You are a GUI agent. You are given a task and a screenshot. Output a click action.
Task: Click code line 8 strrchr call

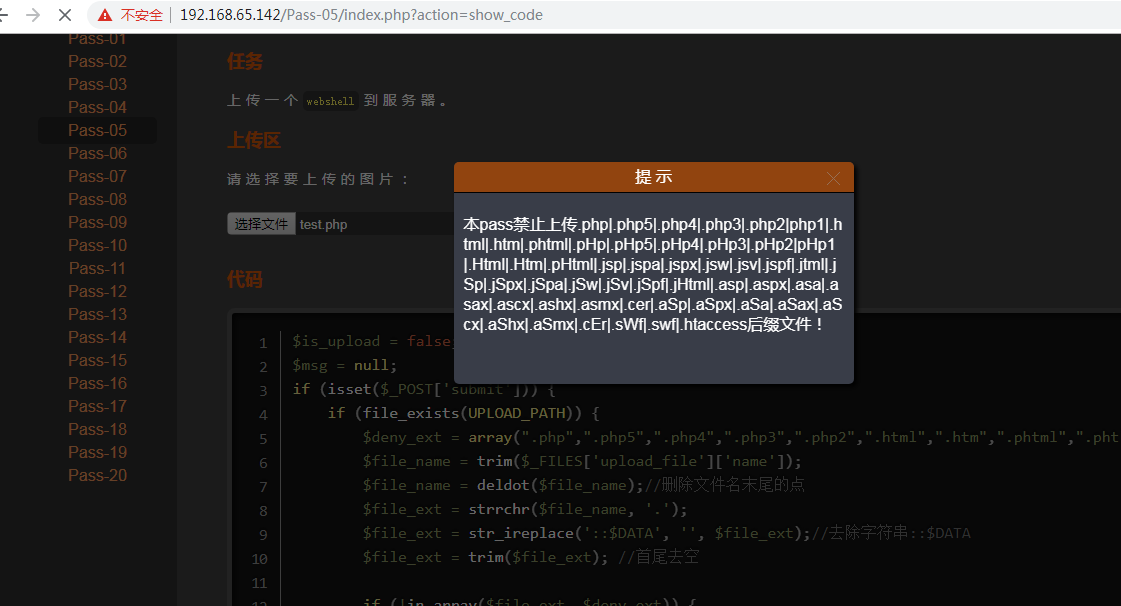click(525, 509)
